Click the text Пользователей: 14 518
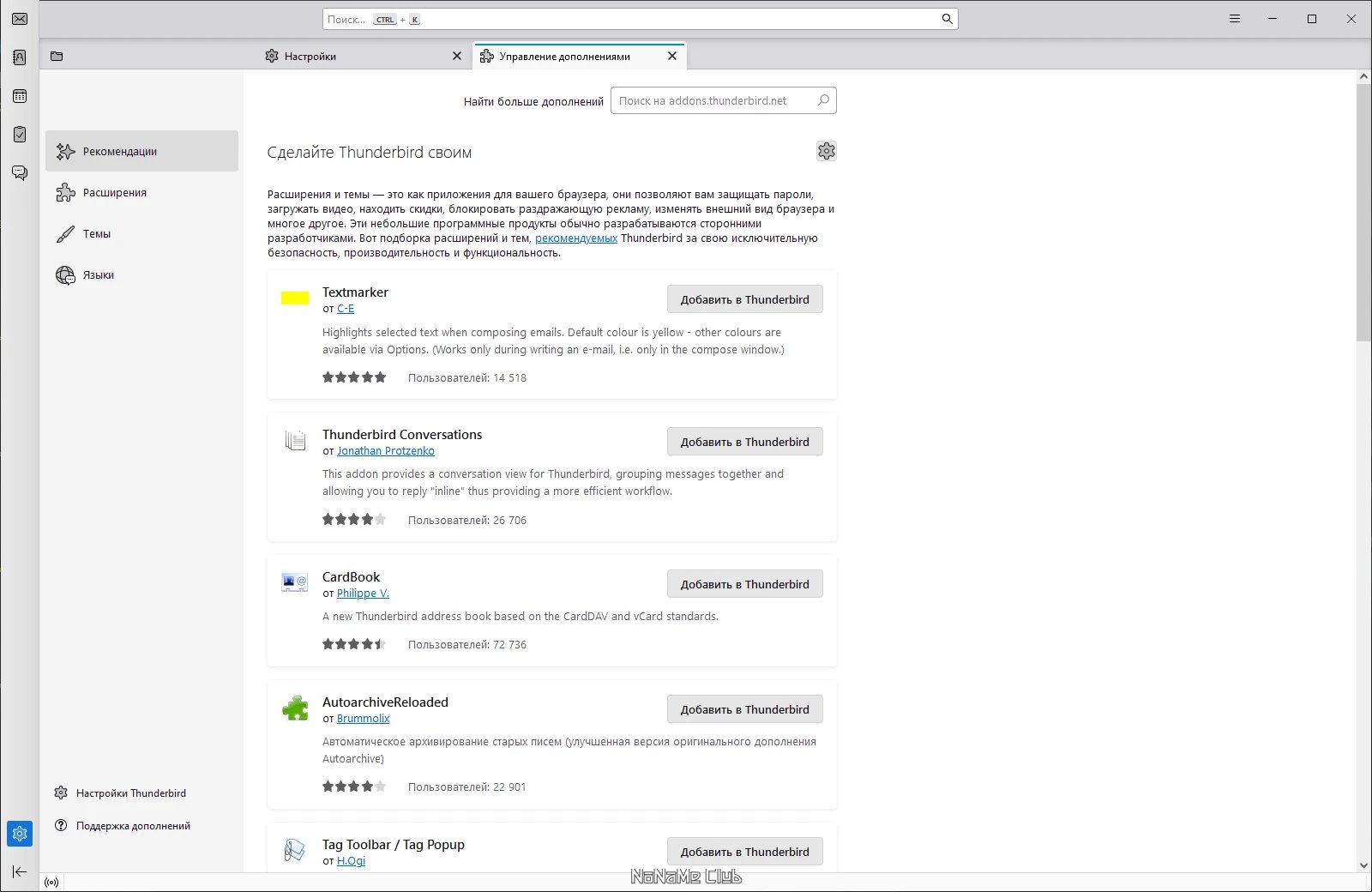 coord(467,378)
